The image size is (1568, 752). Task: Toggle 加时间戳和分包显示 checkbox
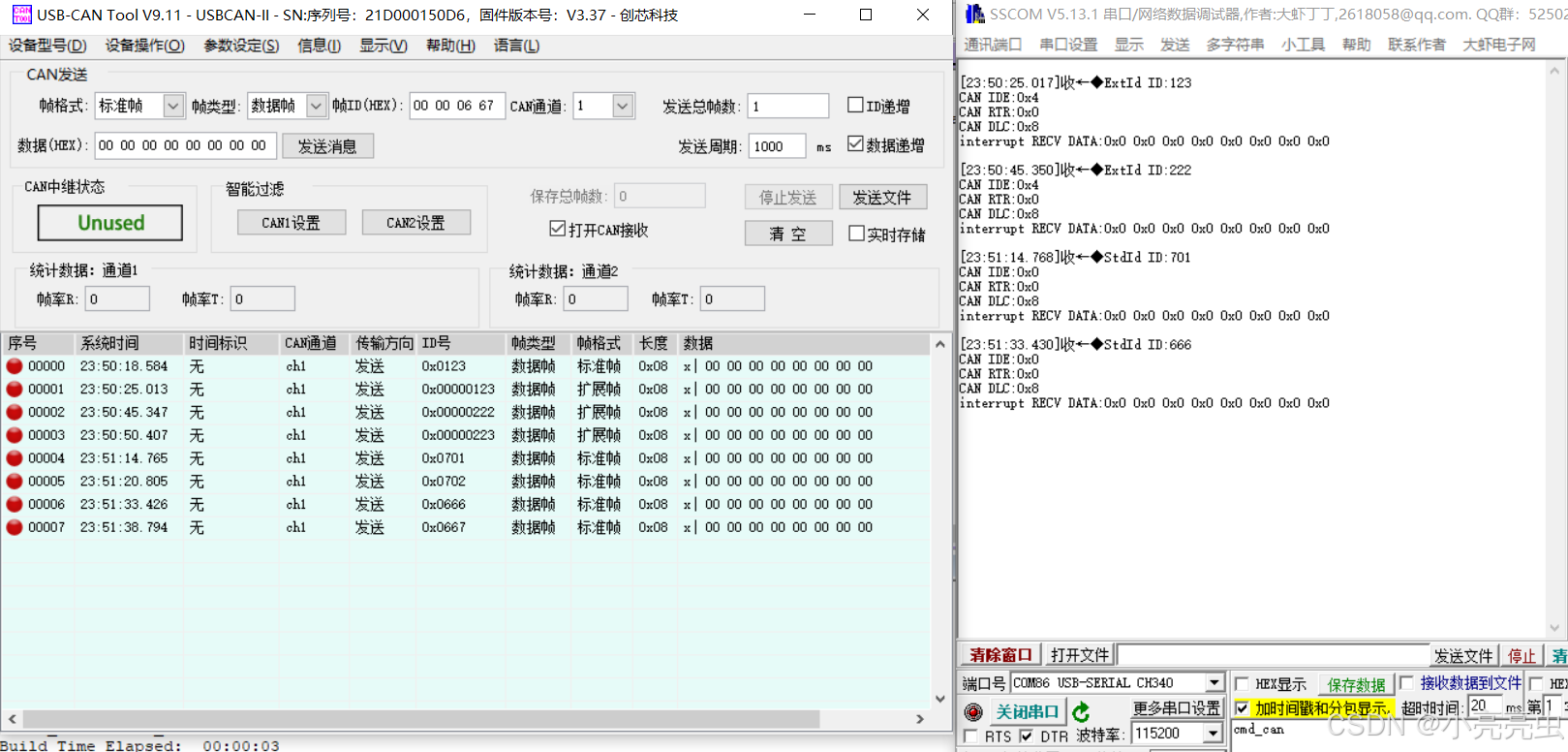[1242, 708]
